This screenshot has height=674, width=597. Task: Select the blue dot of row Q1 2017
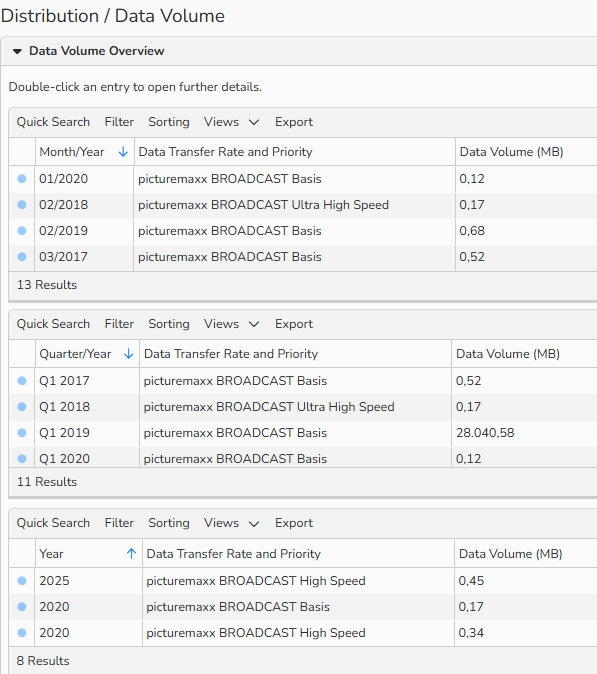(22, 381)
